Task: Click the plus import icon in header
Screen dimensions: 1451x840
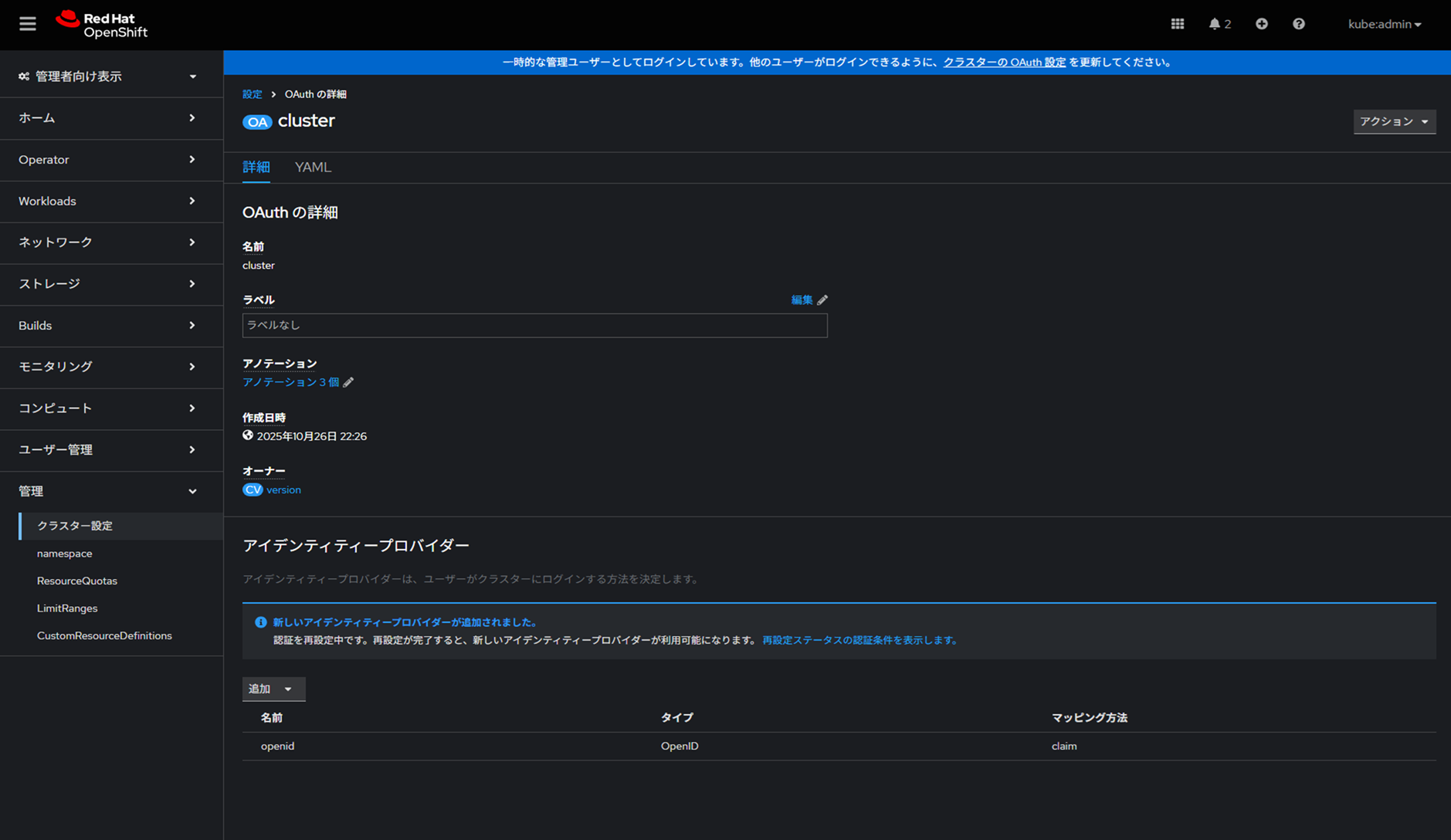Action: (x=1261, y=24)
